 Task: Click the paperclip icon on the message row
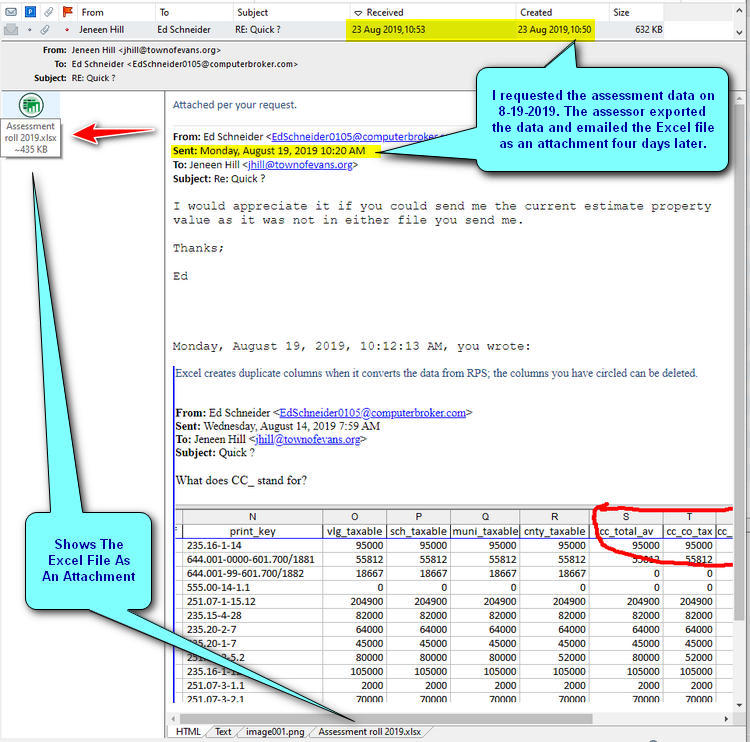(x=47, y=30)
